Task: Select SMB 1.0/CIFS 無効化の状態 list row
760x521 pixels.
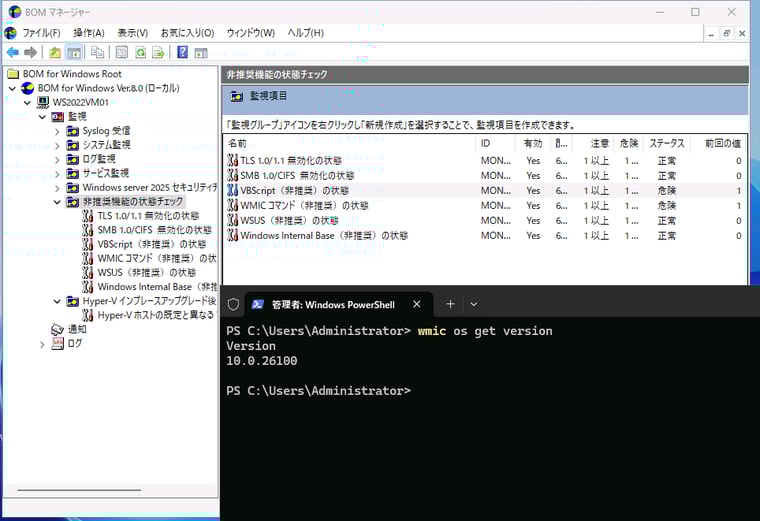Action: coord(485,175)
